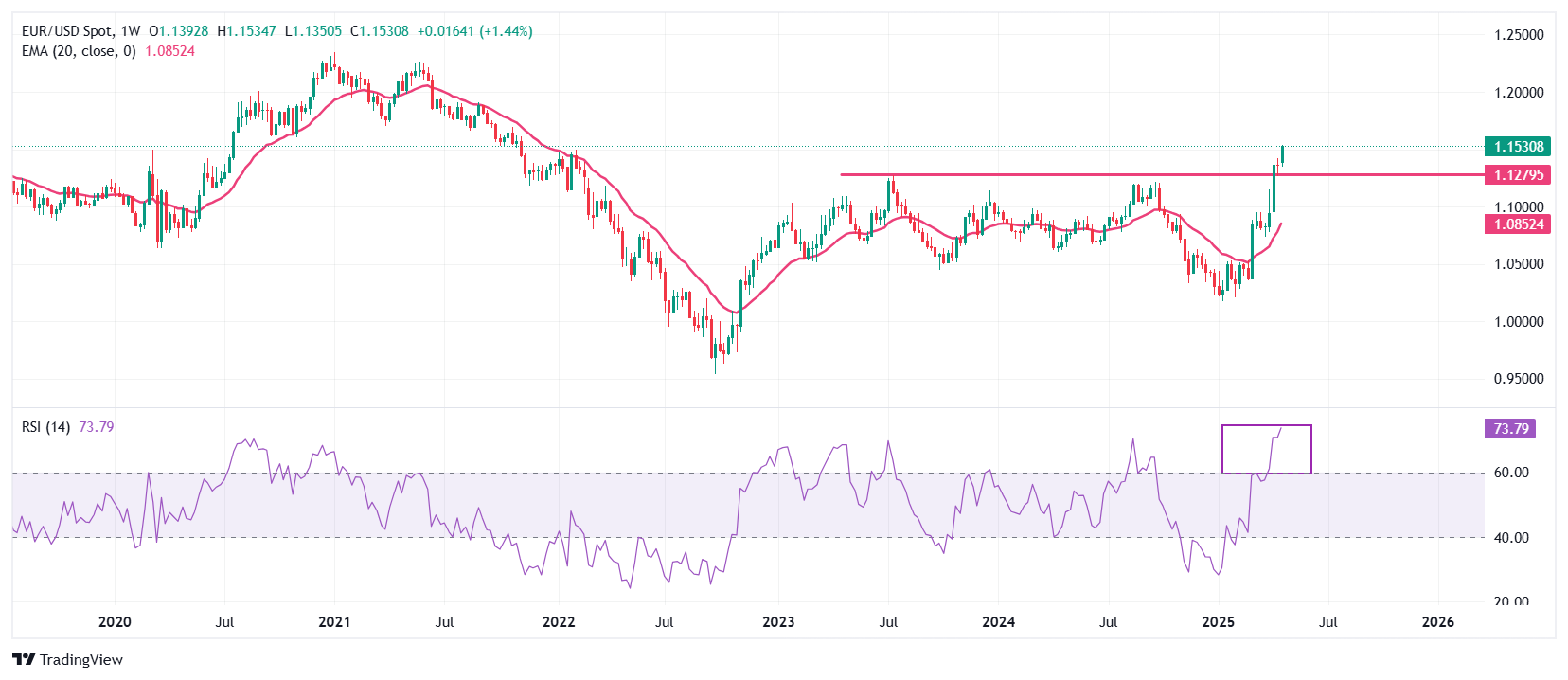Click the 2025 label on time axis
1568x680 pixels.
point(1218,622)
